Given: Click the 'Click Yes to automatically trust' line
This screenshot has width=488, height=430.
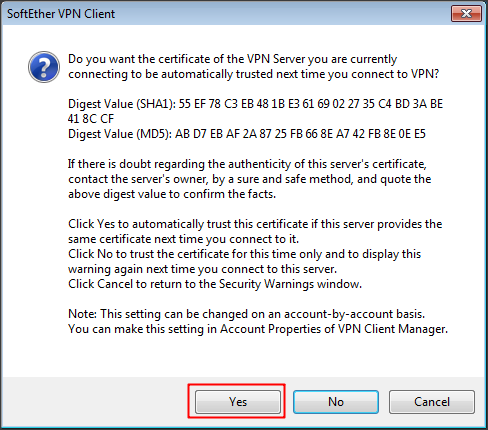Looking at the screenshot, I should click(x=255, y=224).
